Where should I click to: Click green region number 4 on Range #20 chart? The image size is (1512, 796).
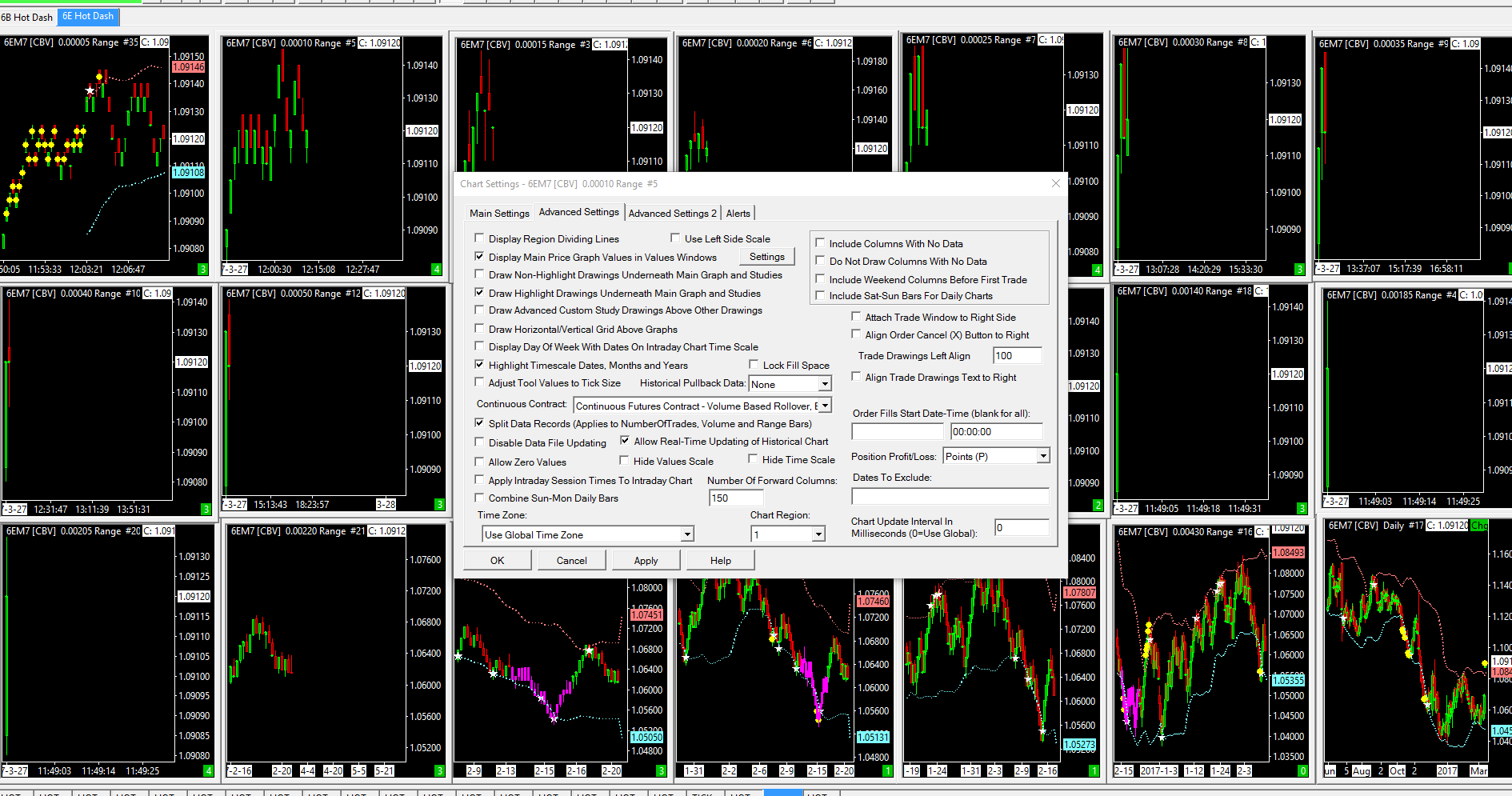208,771
